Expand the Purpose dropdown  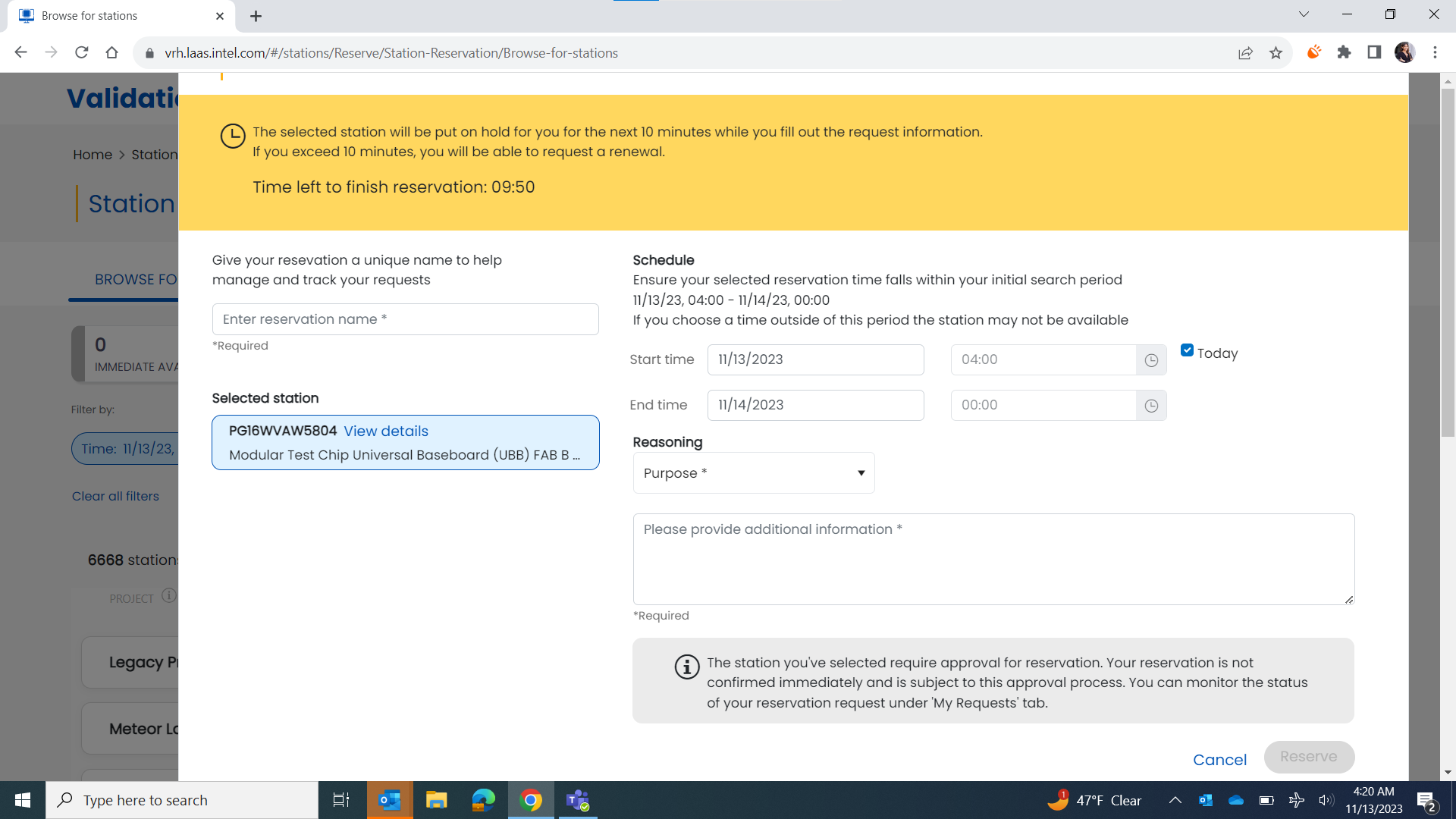click(753, 473)
